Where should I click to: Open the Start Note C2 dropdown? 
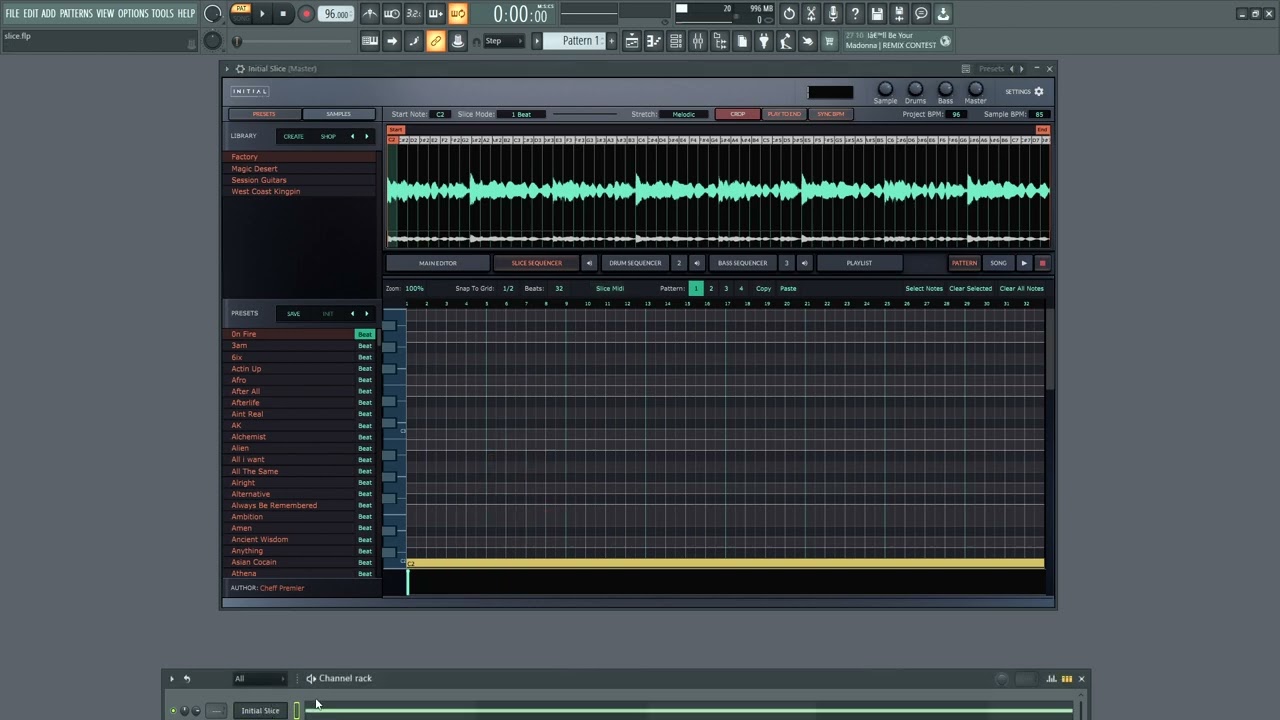440,114
